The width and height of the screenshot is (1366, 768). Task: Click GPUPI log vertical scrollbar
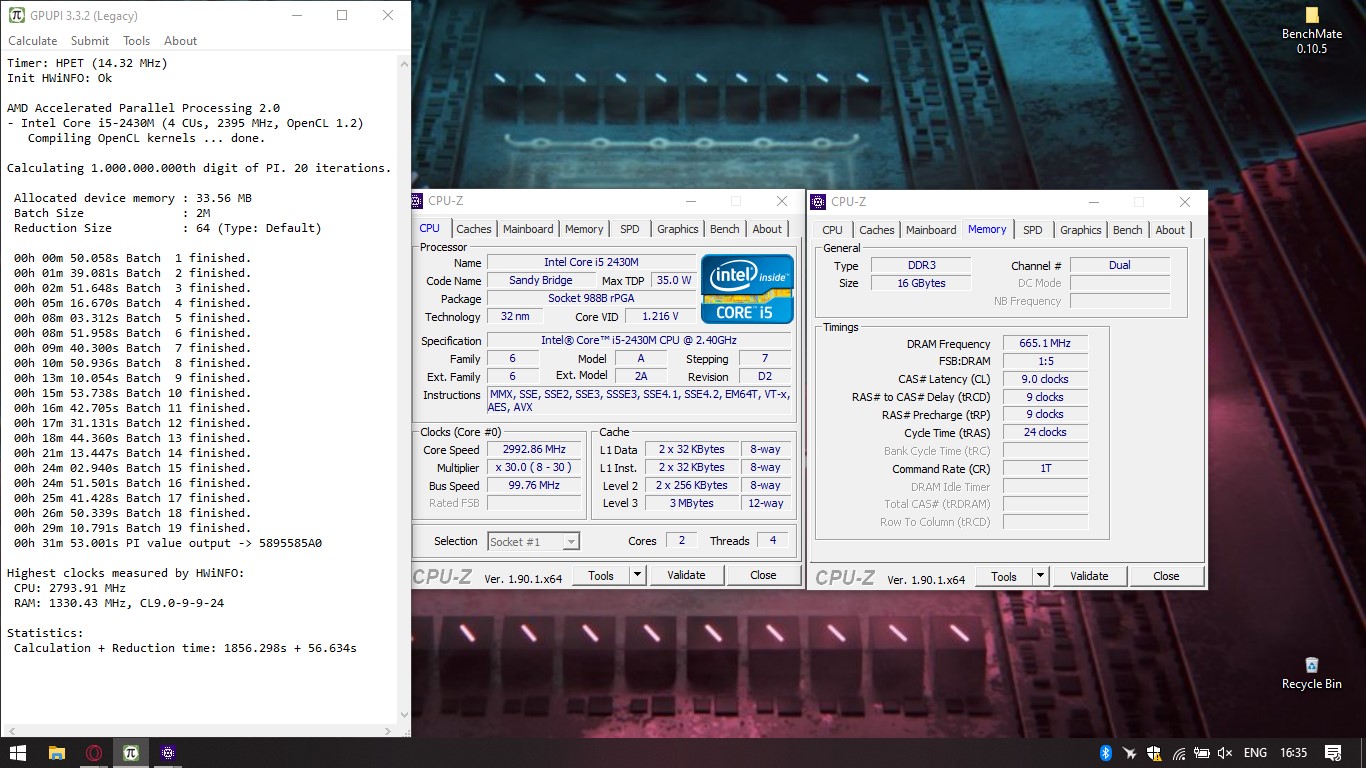tap(404, 388)
